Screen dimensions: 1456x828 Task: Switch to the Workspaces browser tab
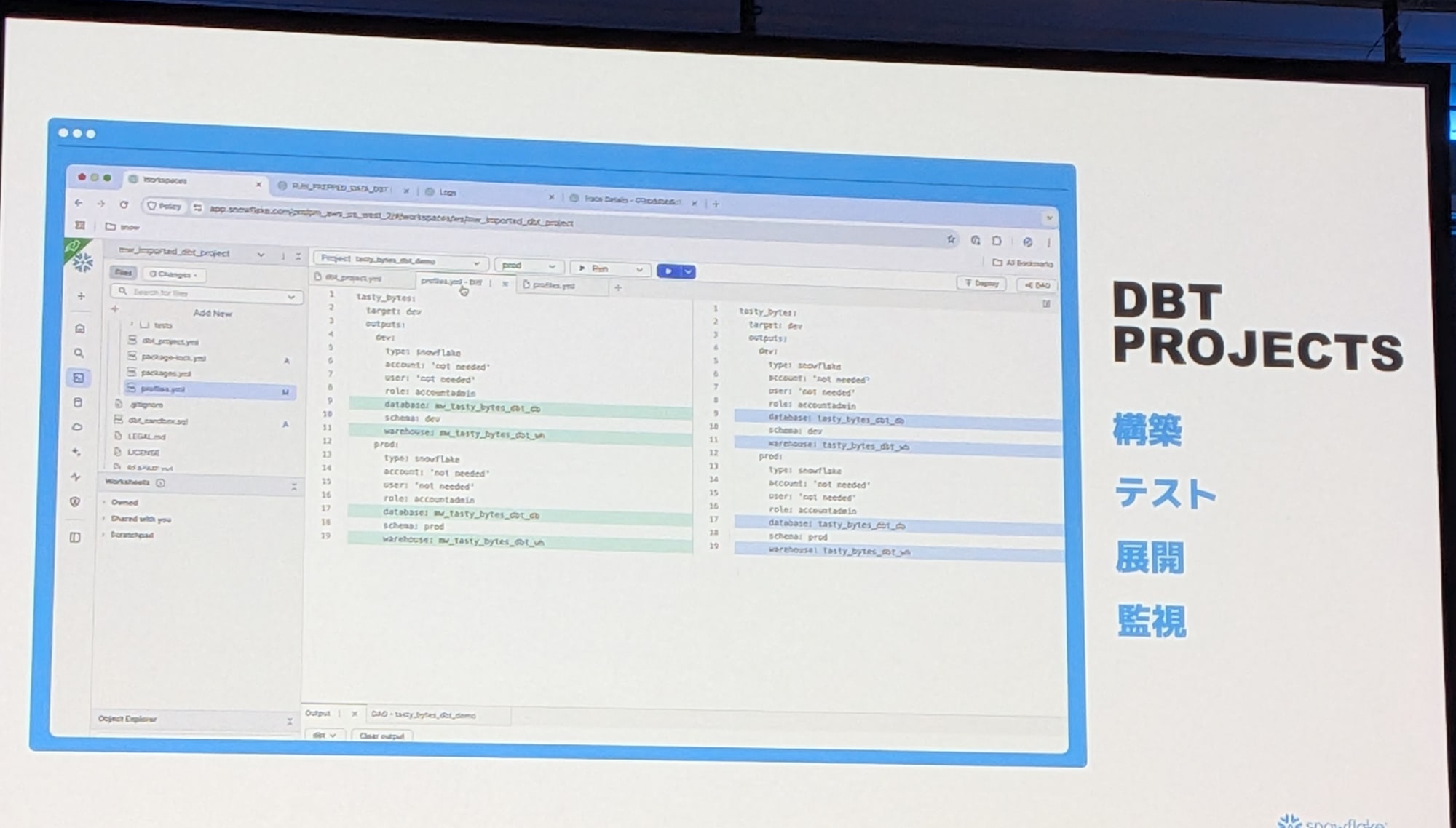194,180
